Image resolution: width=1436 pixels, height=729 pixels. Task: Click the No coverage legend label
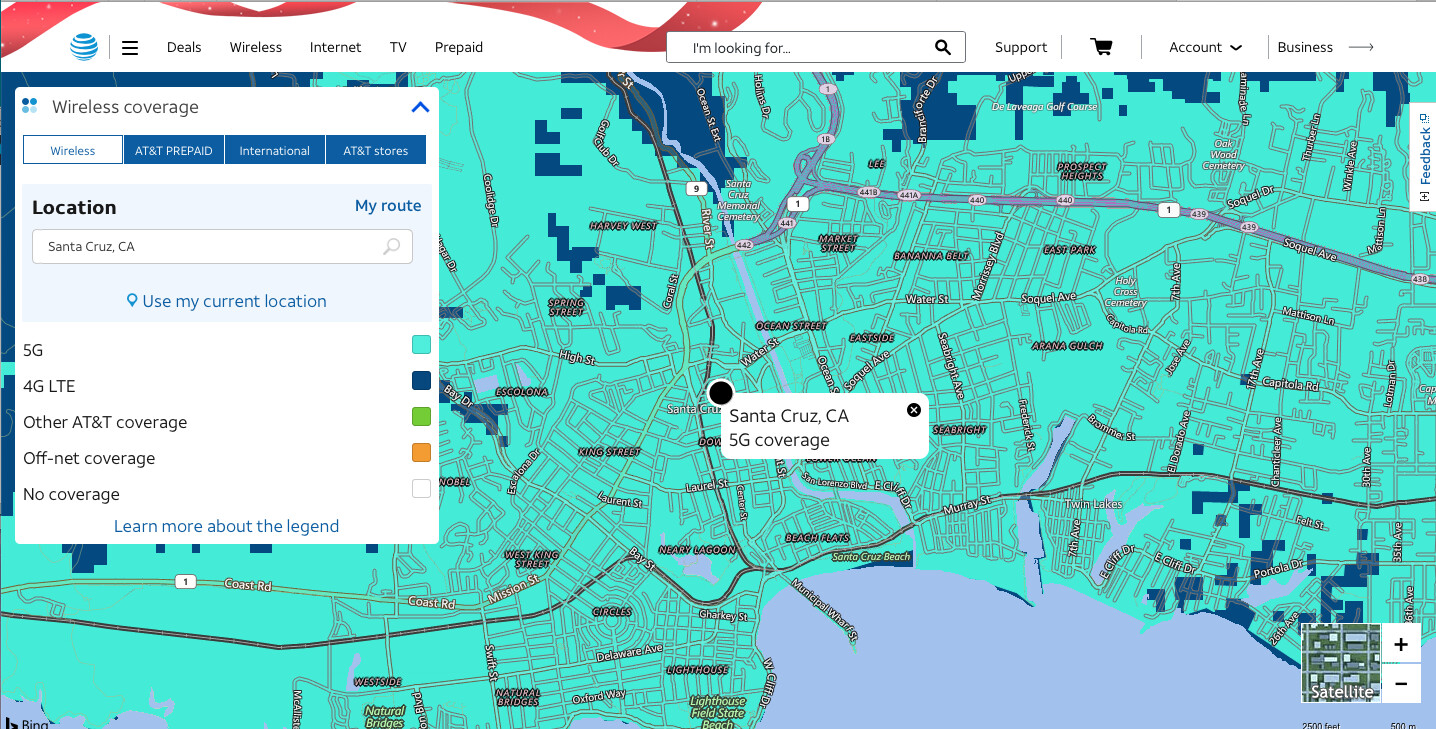pyautogui.click(x=71, y=494)
